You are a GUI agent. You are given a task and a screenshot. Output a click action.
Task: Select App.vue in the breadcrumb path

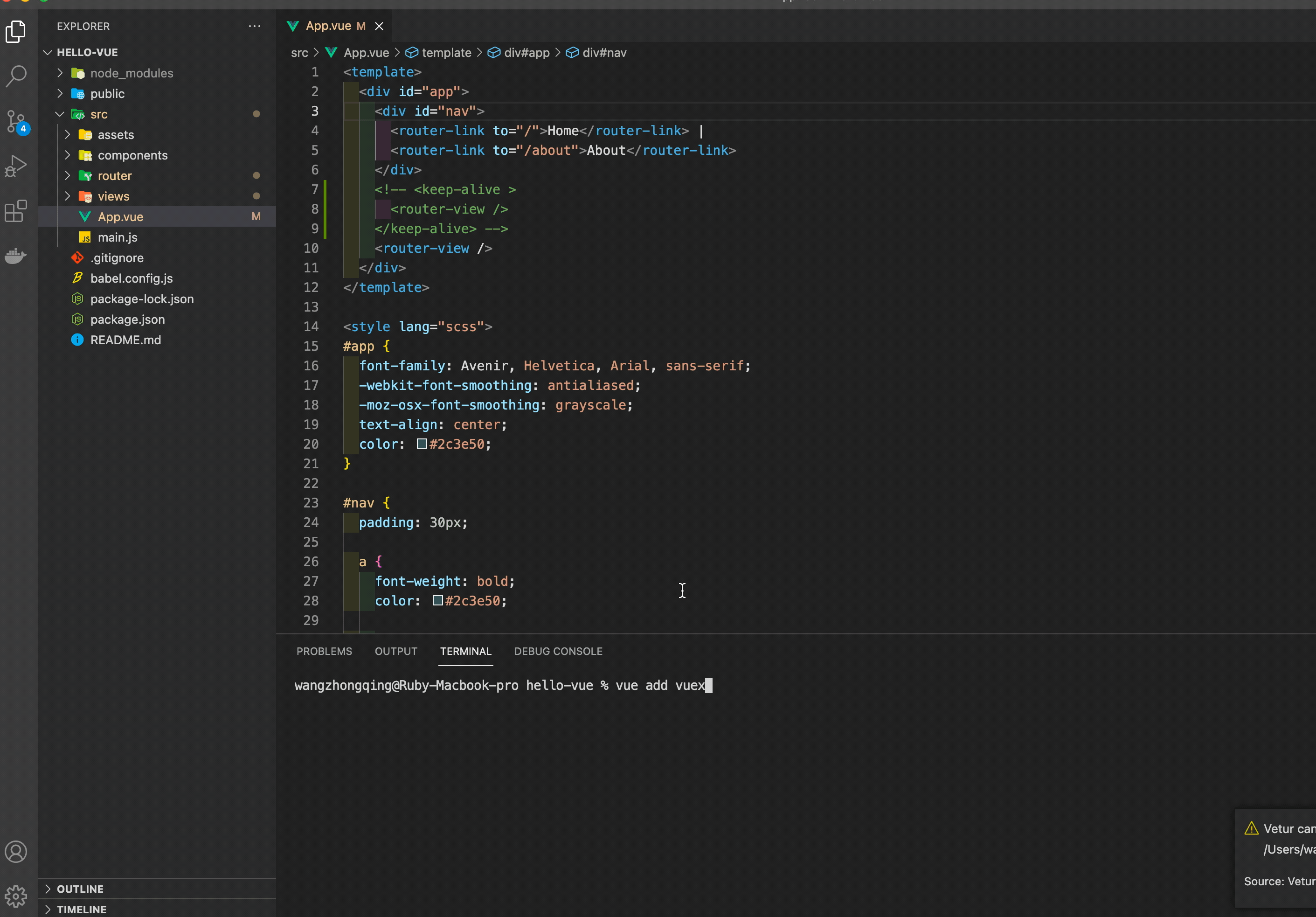(x=366, y=53)
